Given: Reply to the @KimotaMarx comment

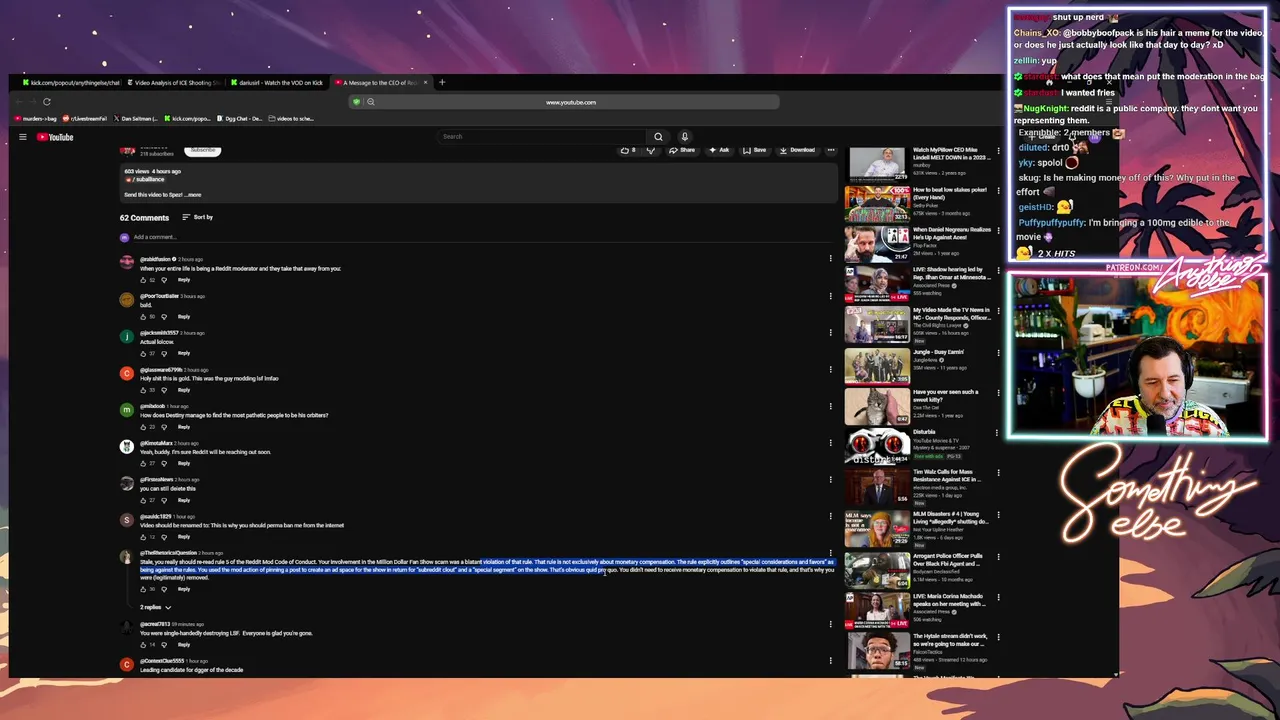Looking at the screenshot, I should (x=184, y=464).
